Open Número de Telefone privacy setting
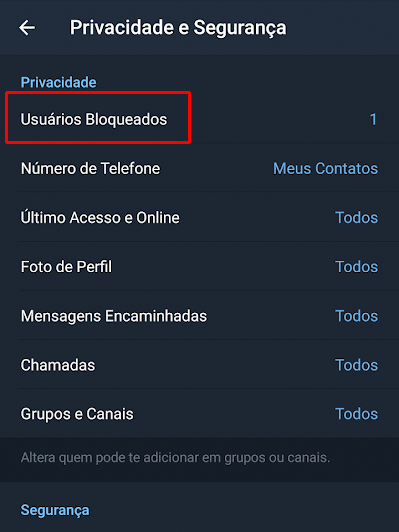This screenshot has height=532, width=399. tap(200, 168)
